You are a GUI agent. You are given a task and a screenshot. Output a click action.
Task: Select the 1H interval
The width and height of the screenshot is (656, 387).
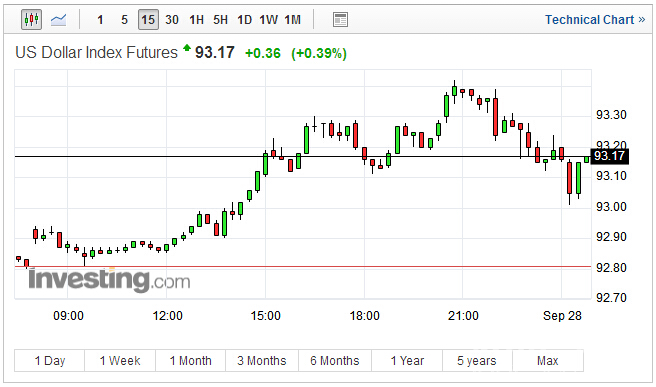(x=196, y=20)
